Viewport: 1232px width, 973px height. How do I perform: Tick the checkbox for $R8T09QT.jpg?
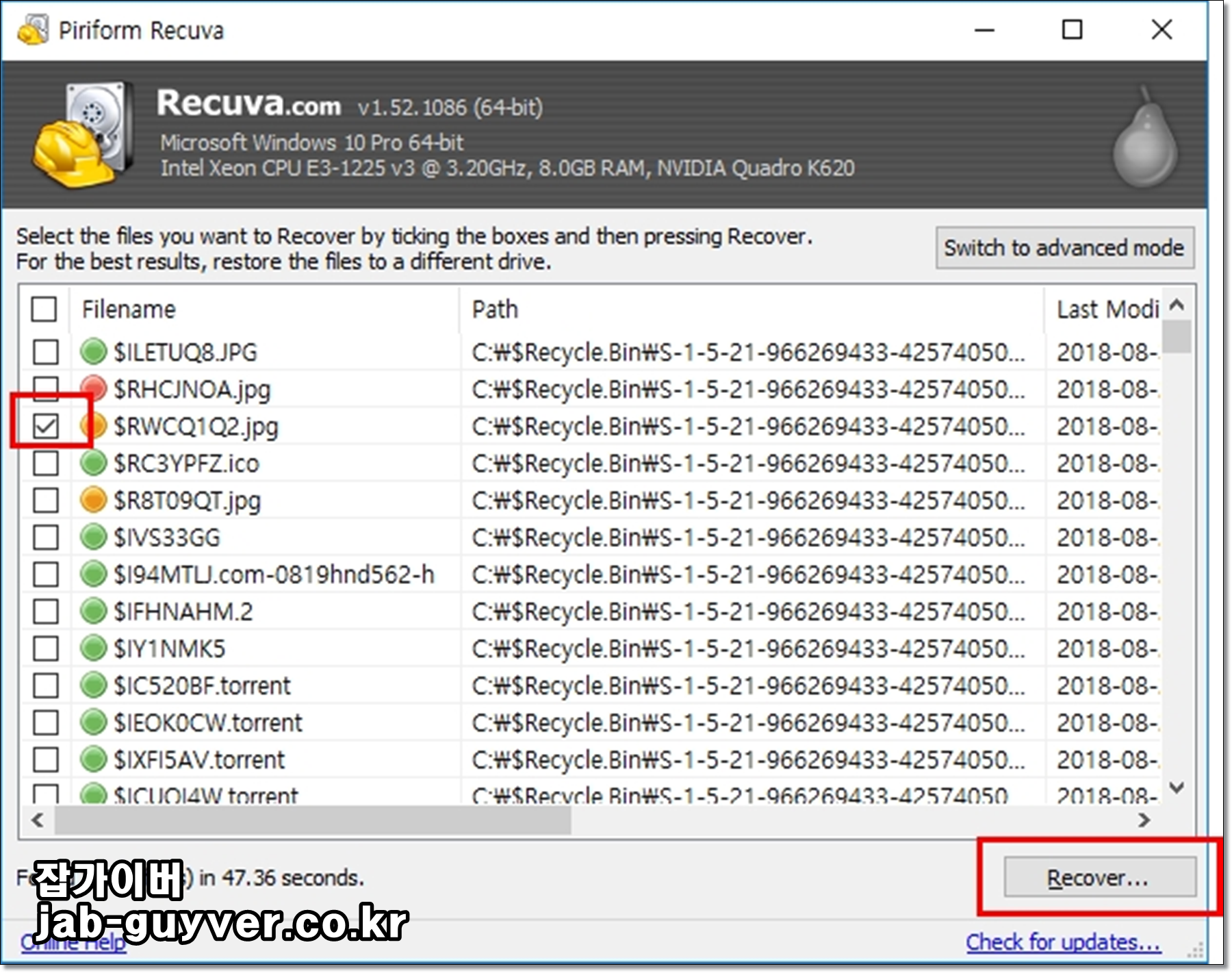(x=46, y=500)
